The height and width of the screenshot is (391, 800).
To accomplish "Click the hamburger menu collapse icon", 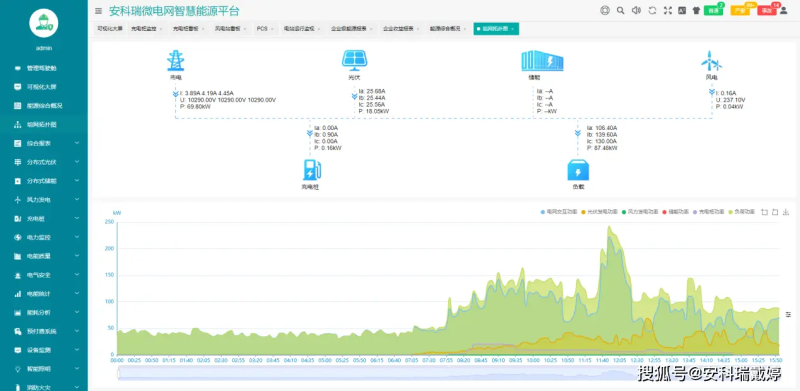I will pyautogui.click(x=98, y=11).
